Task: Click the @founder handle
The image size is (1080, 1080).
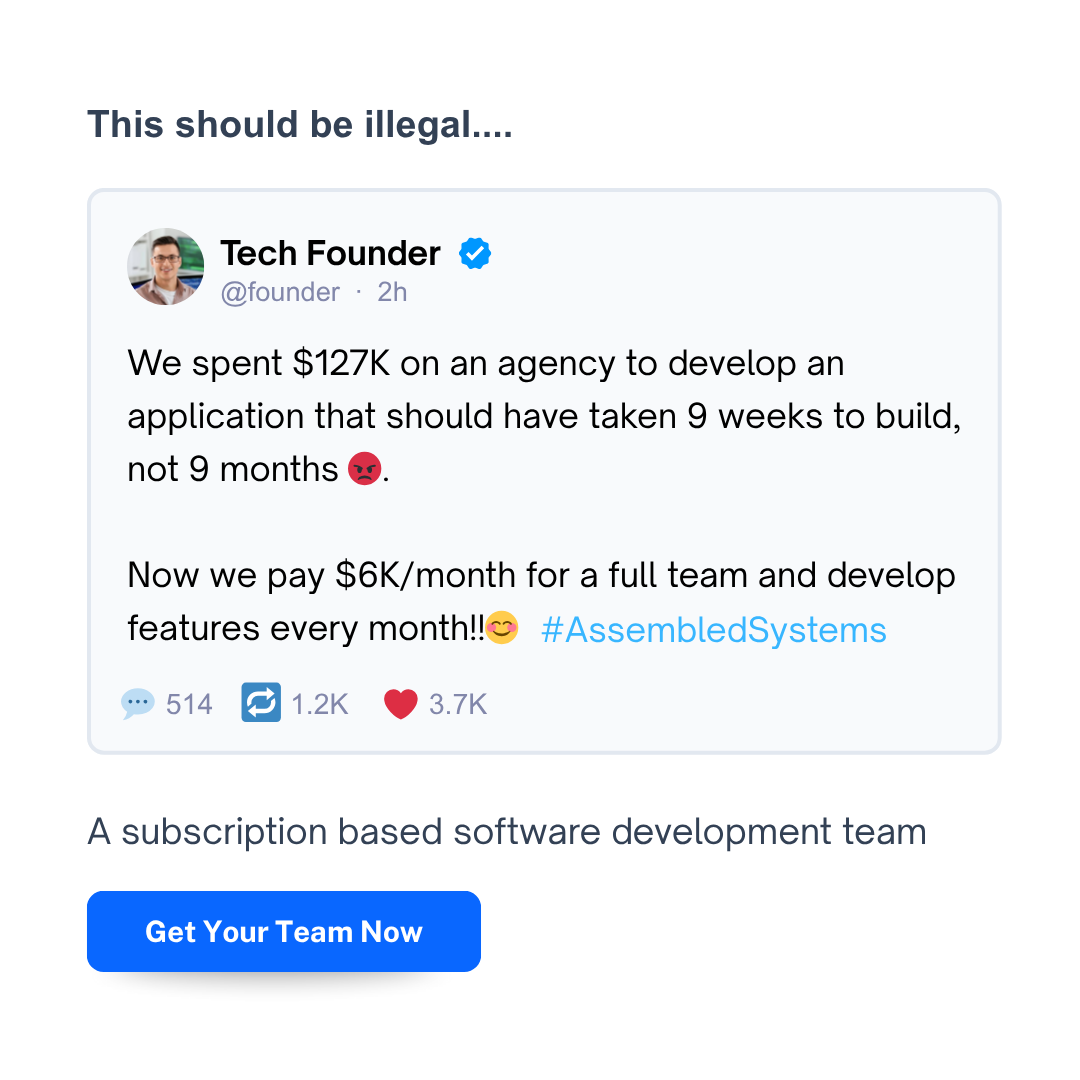Action: [281, 292]
